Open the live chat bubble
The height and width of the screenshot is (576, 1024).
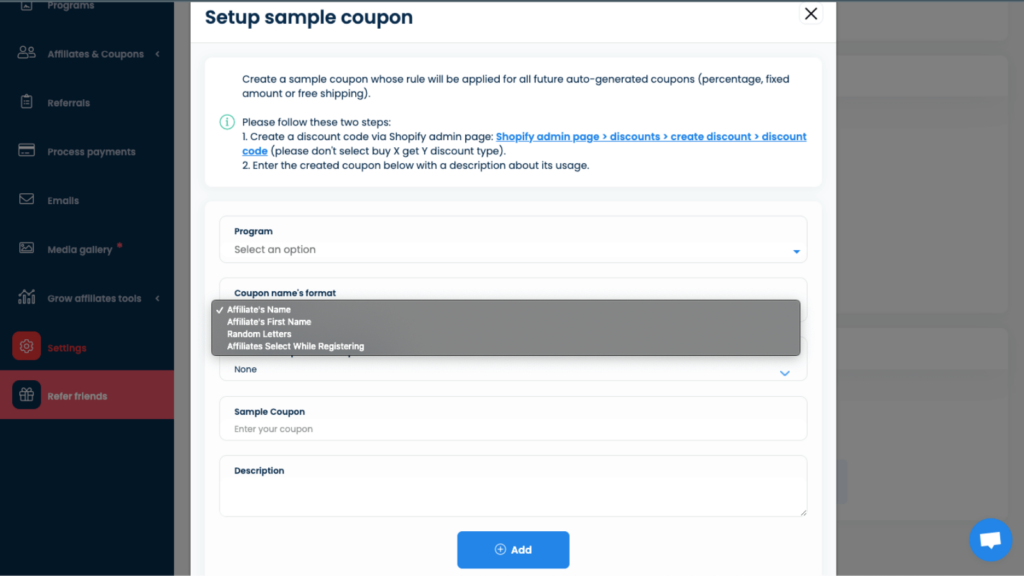991,540
